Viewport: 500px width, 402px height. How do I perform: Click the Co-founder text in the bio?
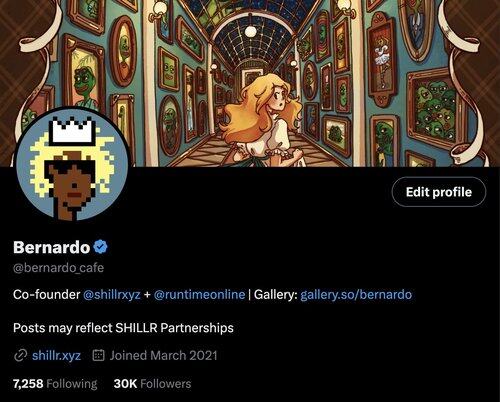click(x=47, y=295)
